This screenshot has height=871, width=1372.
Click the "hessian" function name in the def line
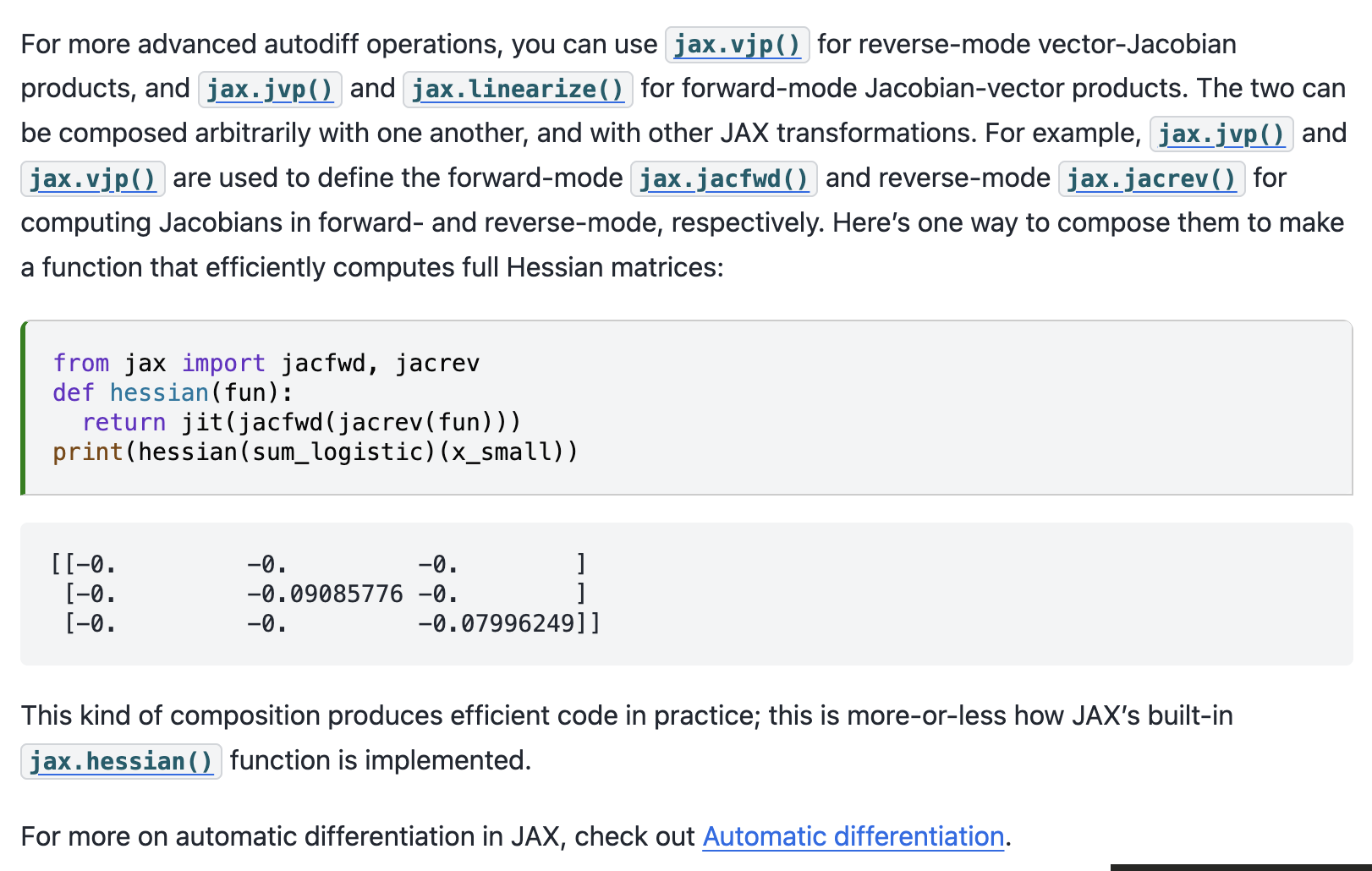click(x=159, y=393)
